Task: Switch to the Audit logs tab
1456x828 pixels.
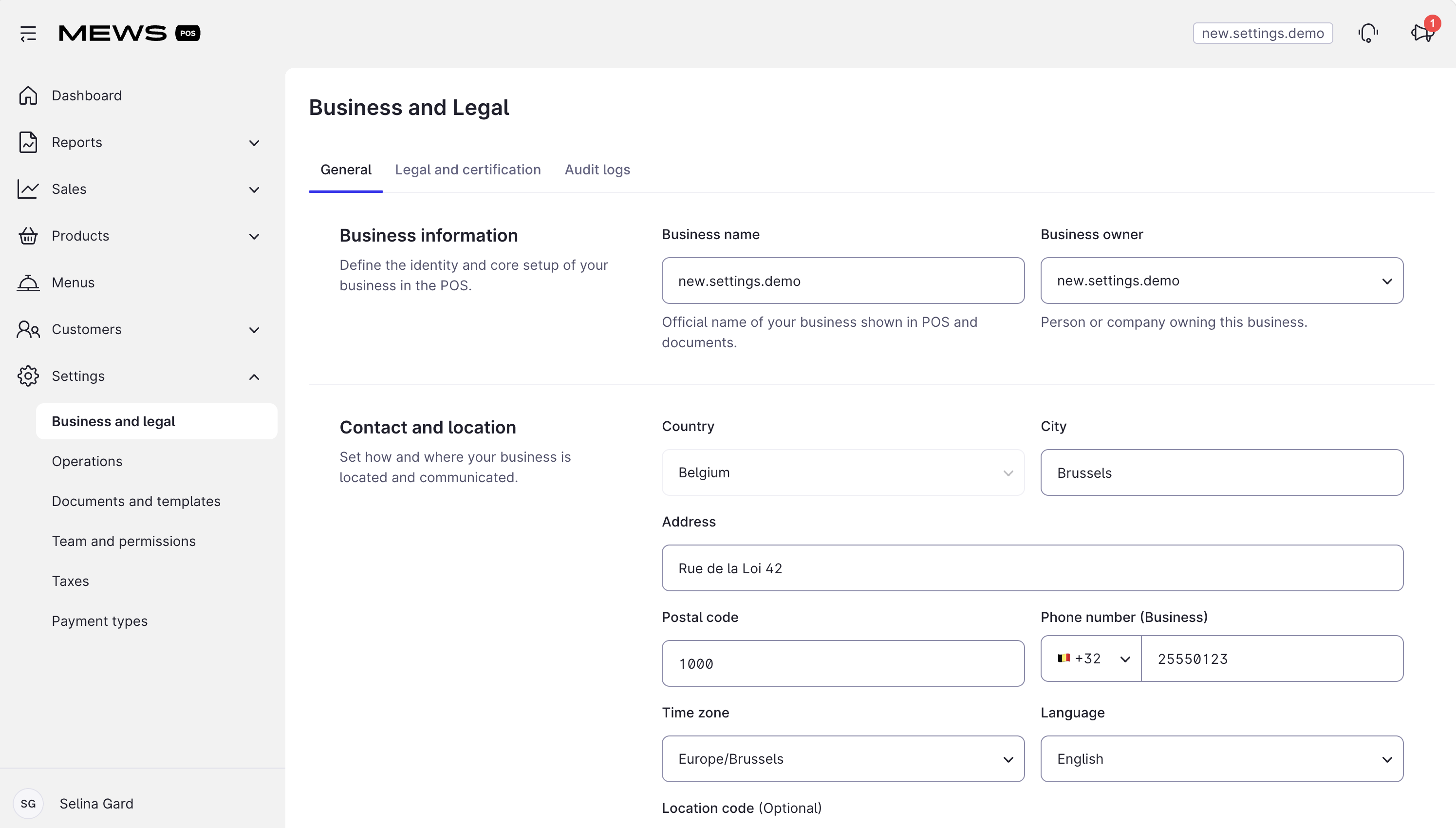Action: [597, 169]
